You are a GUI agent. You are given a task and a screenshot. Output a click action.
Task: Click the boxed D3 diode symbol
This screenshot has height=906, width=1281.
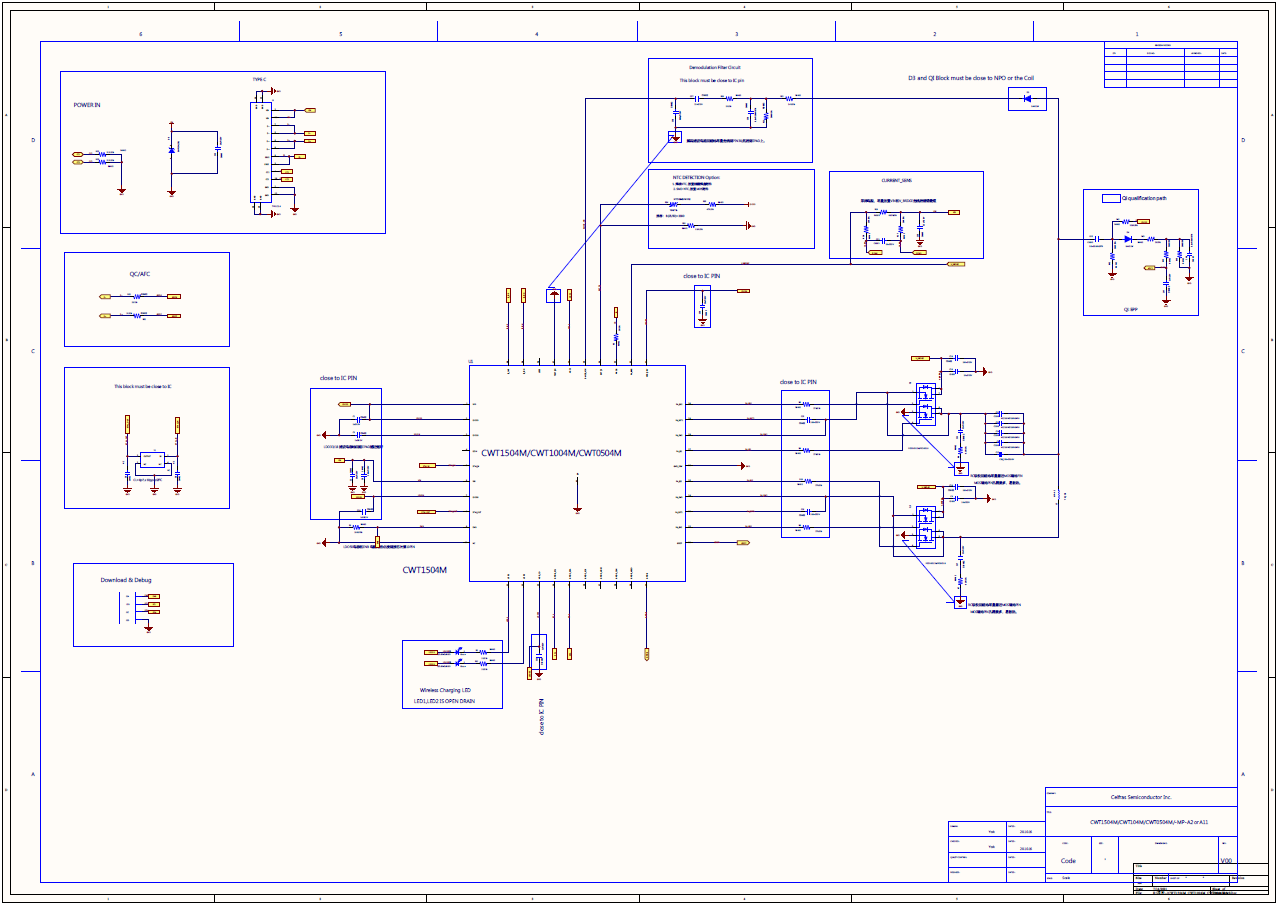(1027, 99)
